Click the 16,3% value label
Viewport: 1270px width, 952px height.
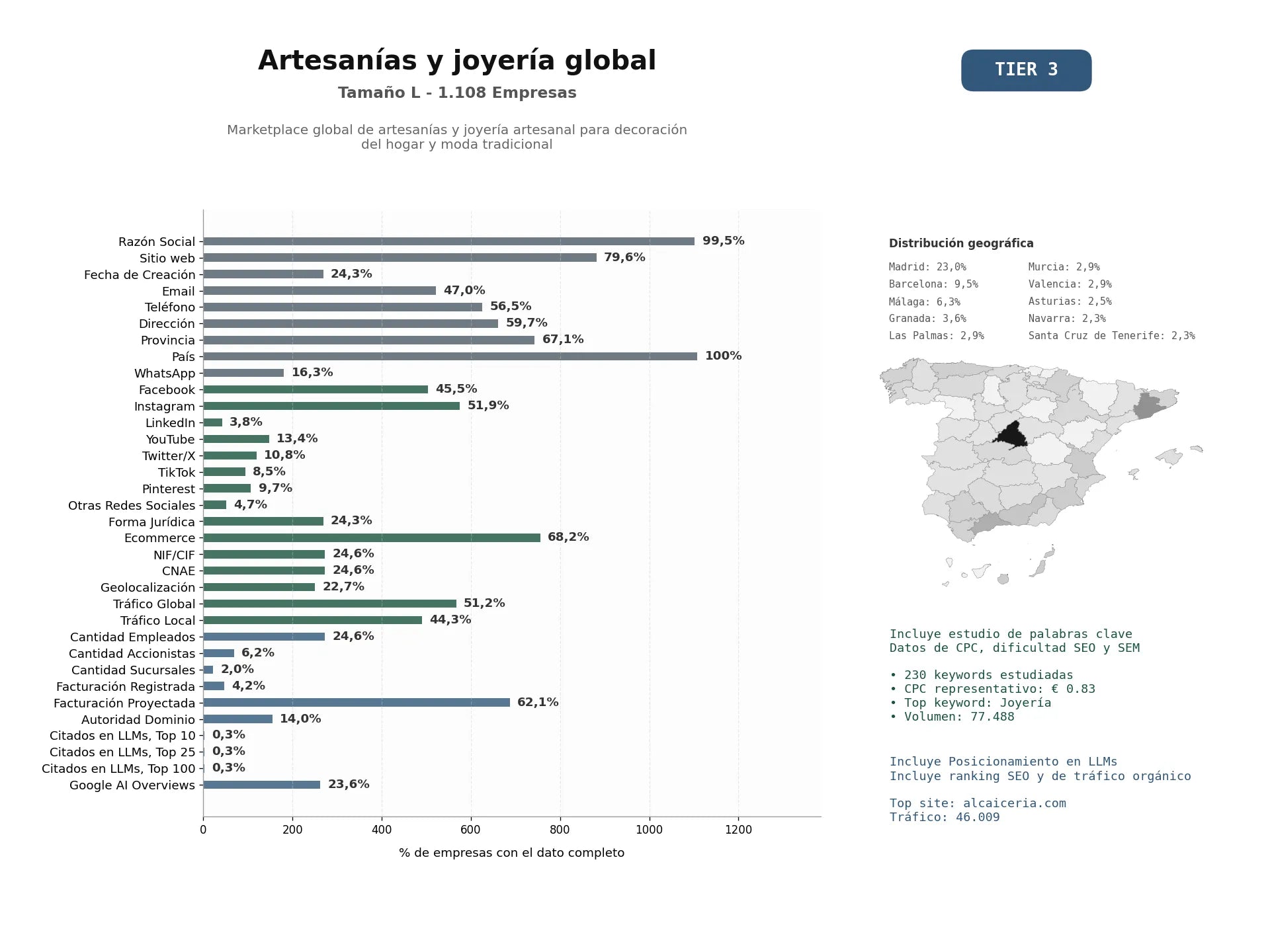312,372
